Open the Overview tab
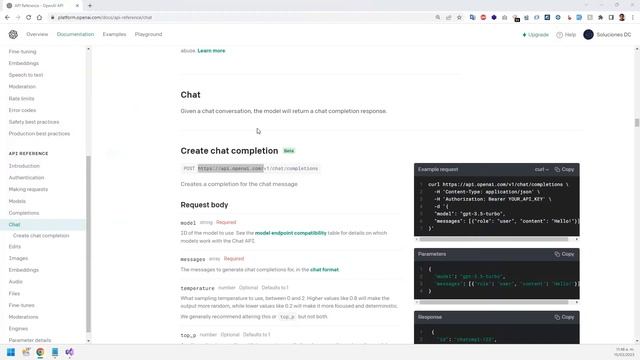The height and width of the screenshot is (360, 640). (37, 34)
